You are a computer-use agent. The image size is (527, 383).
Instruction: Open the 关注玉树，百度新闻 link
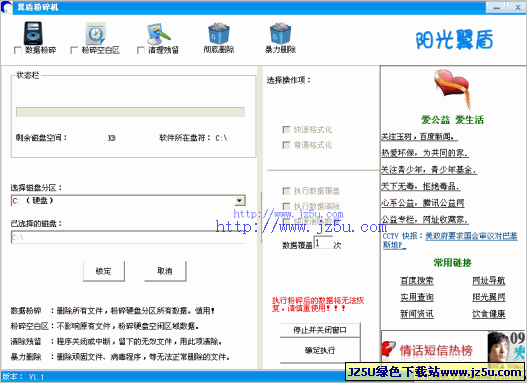419,137
